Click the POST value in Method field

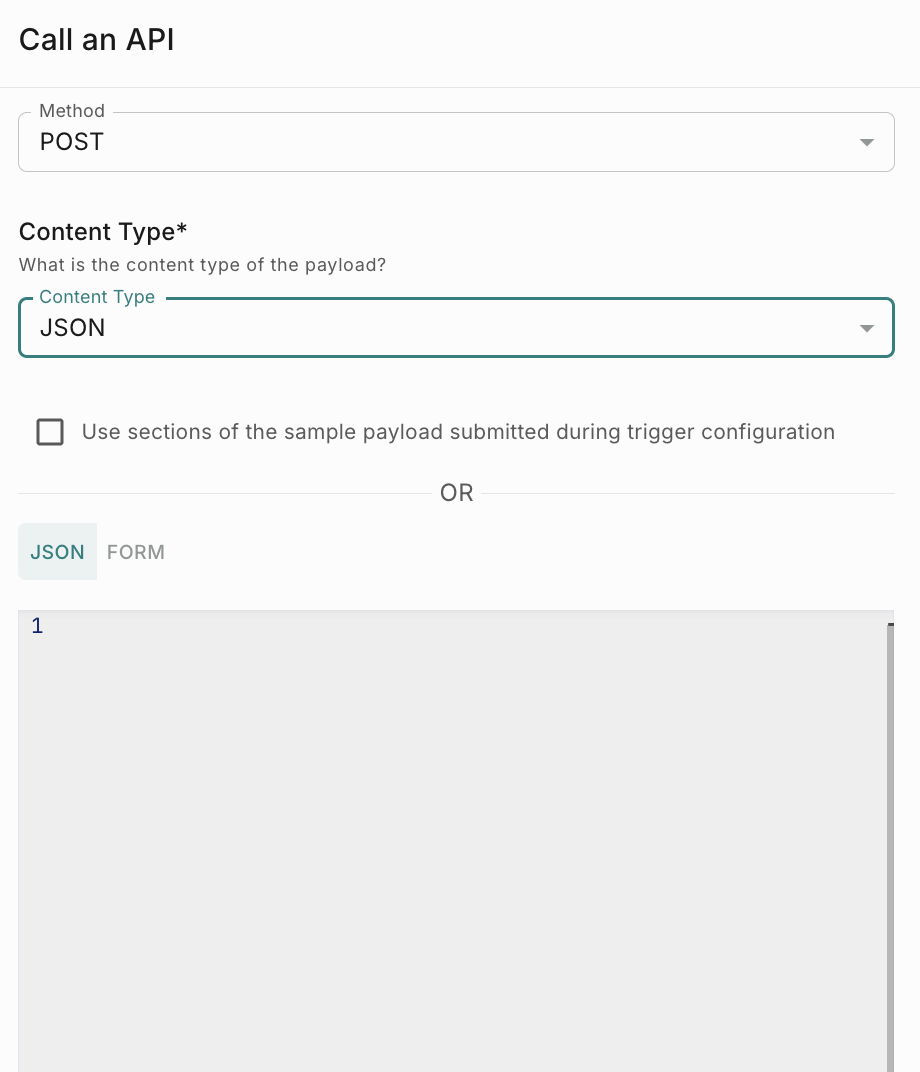tap(72, 143)
